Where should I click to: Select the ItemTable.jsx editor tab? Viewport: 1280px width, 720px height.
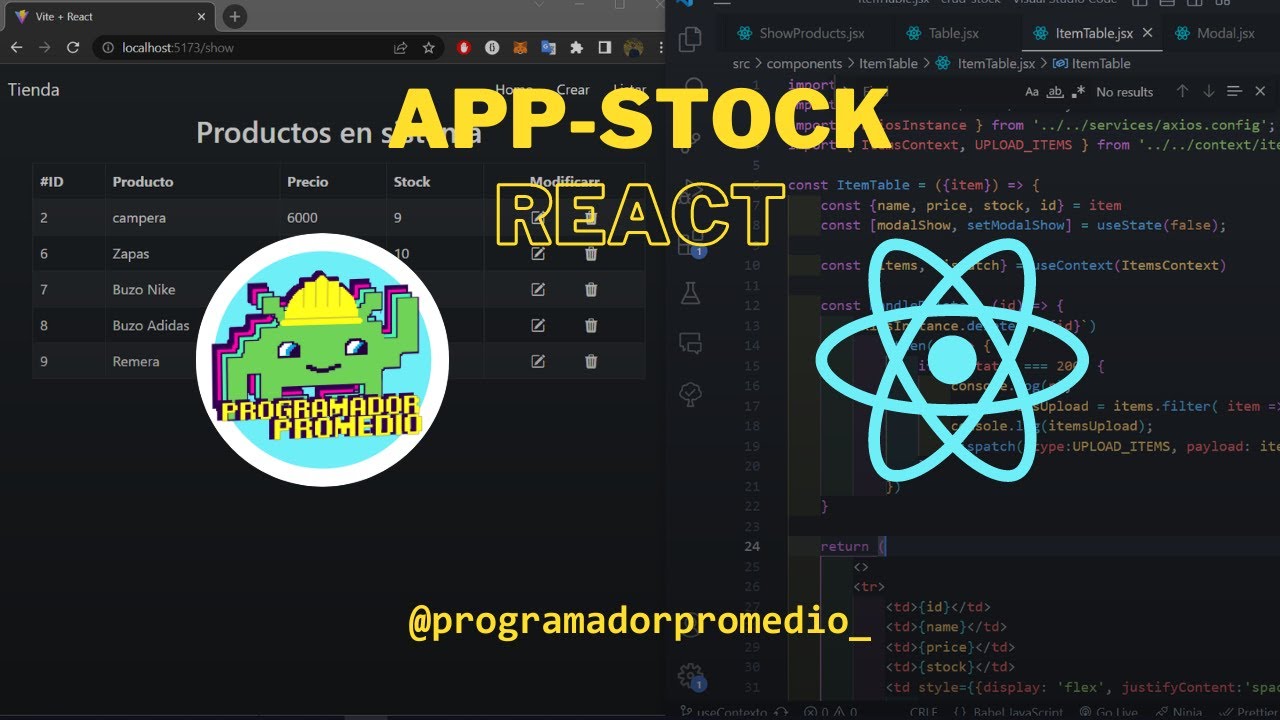tap(1093, 33)
